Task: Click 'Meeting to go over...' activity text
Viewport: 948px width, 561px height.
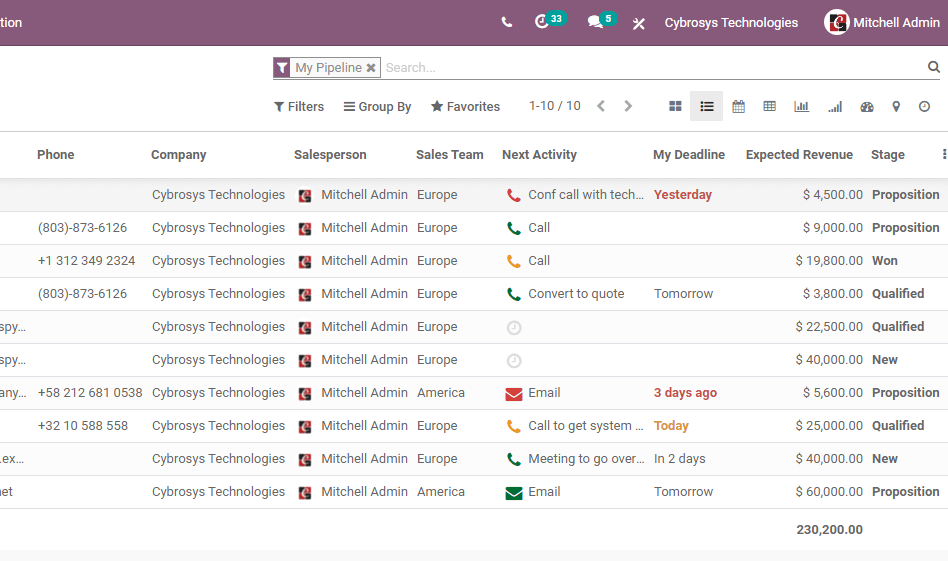Action: click(586, 459)
